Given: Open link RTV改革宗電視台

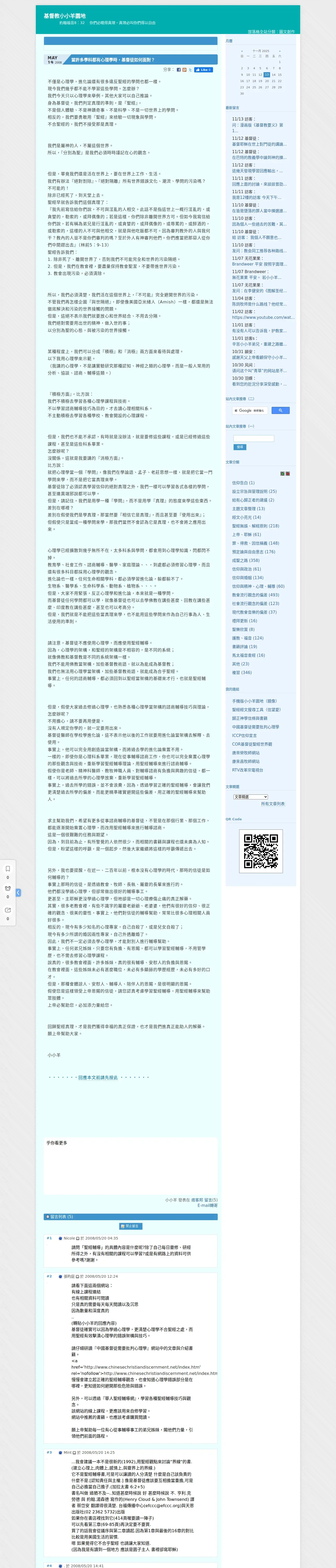Looking at the screenshot, I should (x=248, y=770).
